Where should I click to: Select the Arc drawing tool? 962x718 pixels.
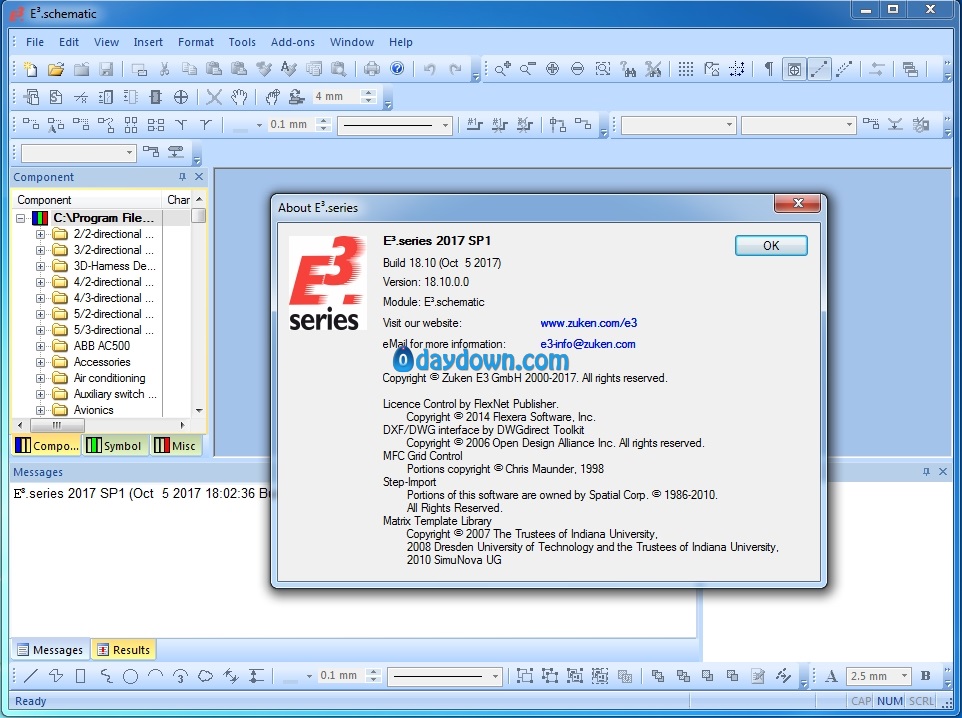(155, 676)
